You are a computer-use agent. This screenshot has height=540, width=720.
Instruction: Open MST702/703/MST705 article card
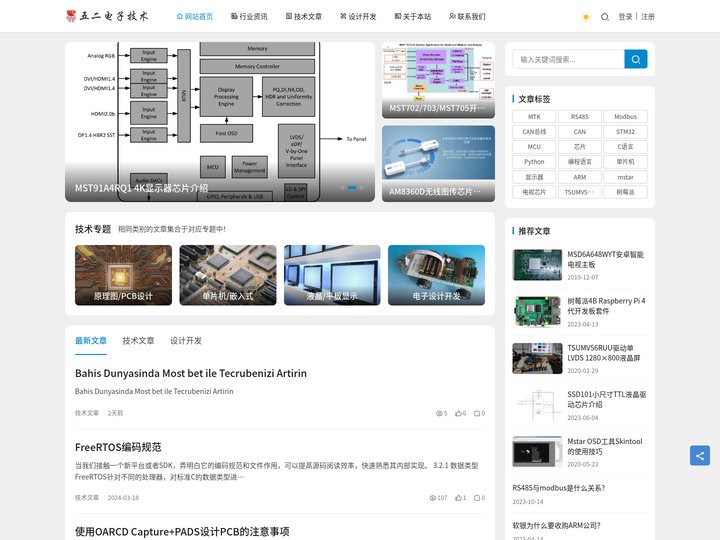click(438, 80)
